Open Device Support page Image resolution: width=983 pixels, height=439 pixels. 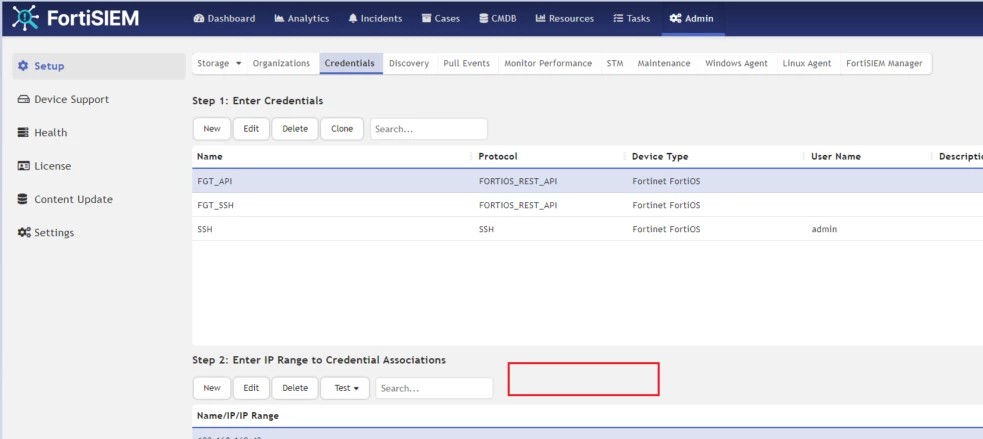(x=71, y=99)
